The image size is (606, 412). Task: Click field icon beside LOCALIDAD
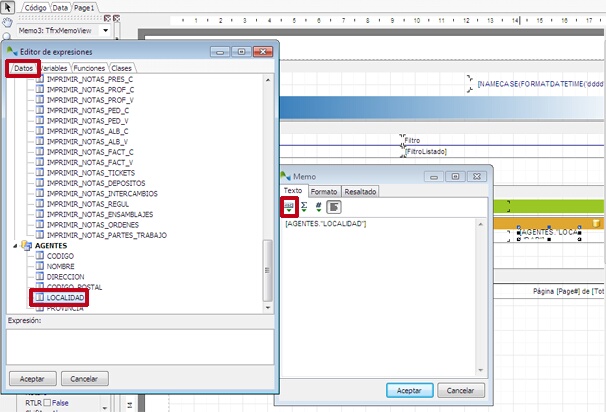coord(39,297)
